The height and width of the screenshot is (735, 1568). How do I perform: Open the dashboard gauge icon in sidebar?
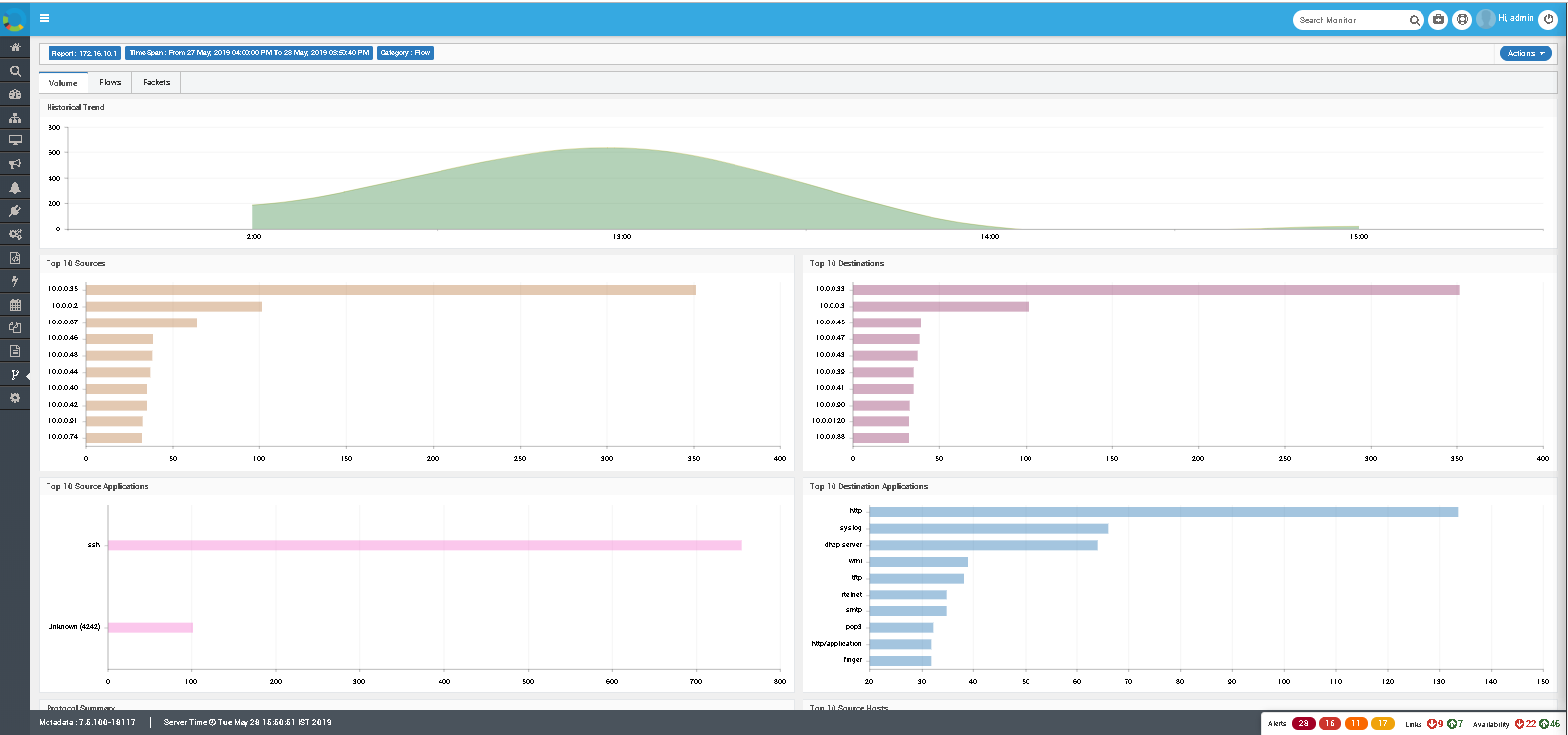click(15, 94)
